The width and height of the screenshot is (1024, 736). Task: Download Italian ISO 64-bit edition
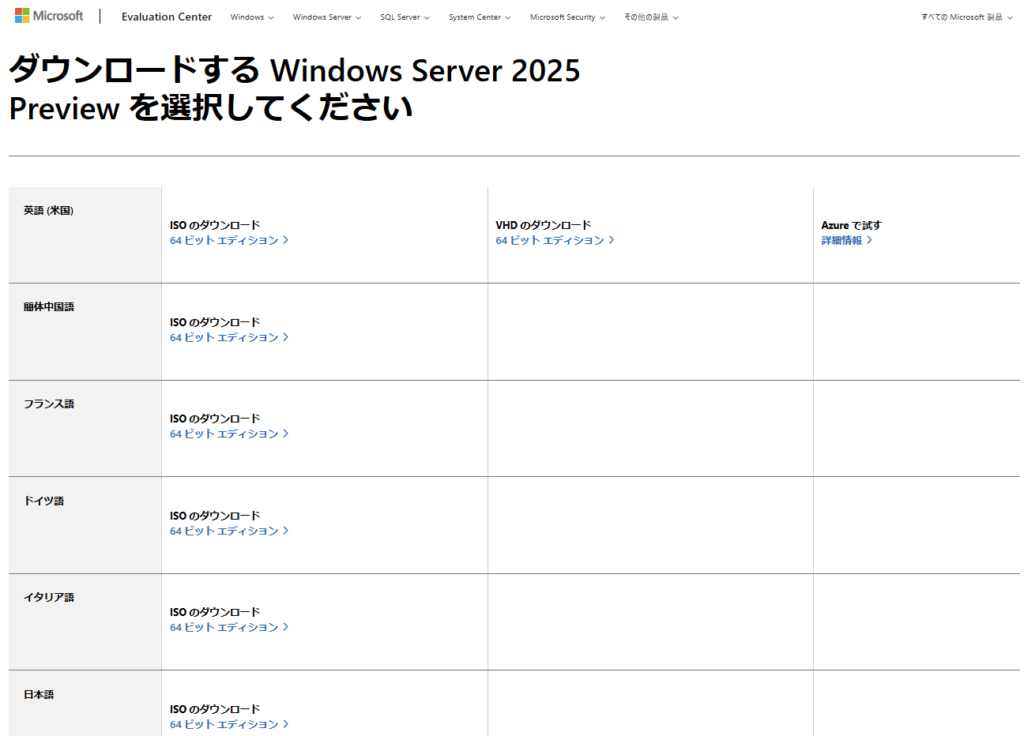[x=228, y=627]
